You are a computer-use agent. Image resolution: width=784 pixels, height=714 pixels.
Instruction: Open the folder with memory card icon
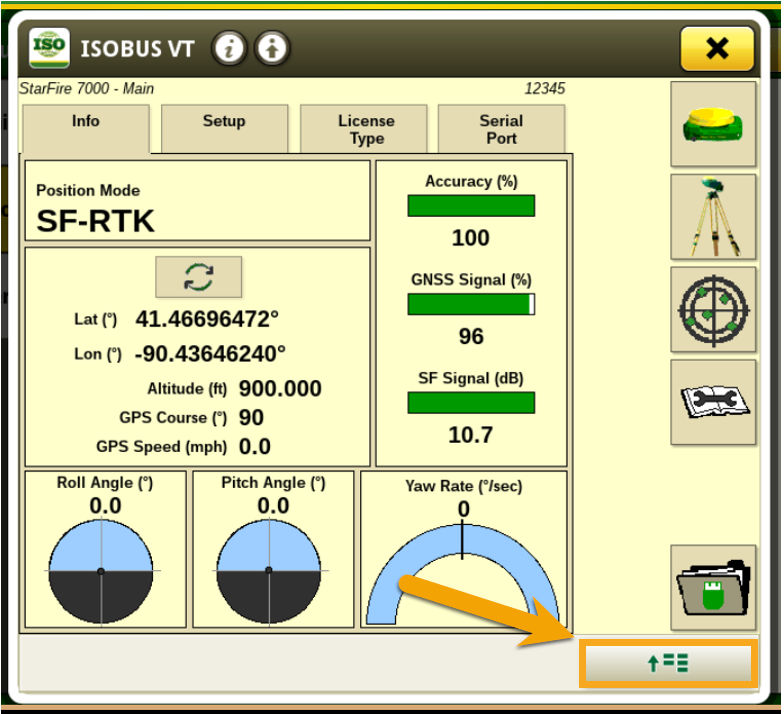(713, 588)
